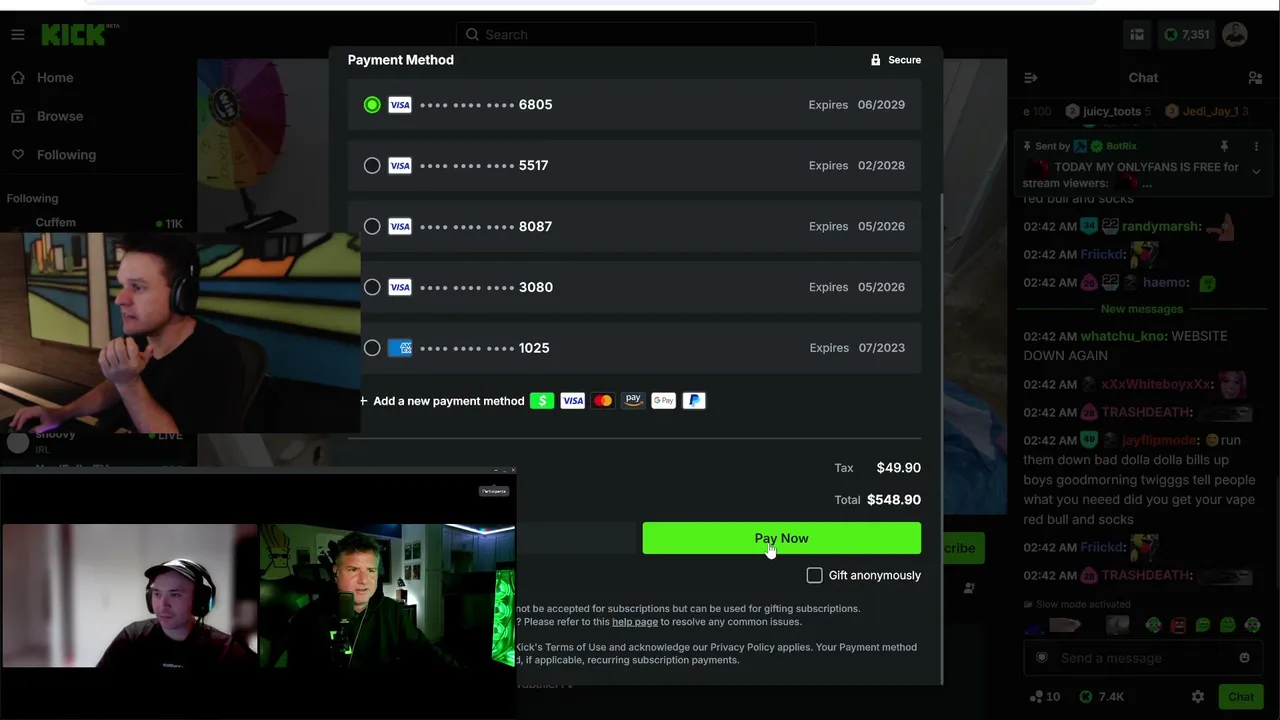Image resolution: width=1280 pixels, height=720 pixels.
Task: Select the Amex card ending in 1025
Action: pyautogui.click(x=634, y=348)
